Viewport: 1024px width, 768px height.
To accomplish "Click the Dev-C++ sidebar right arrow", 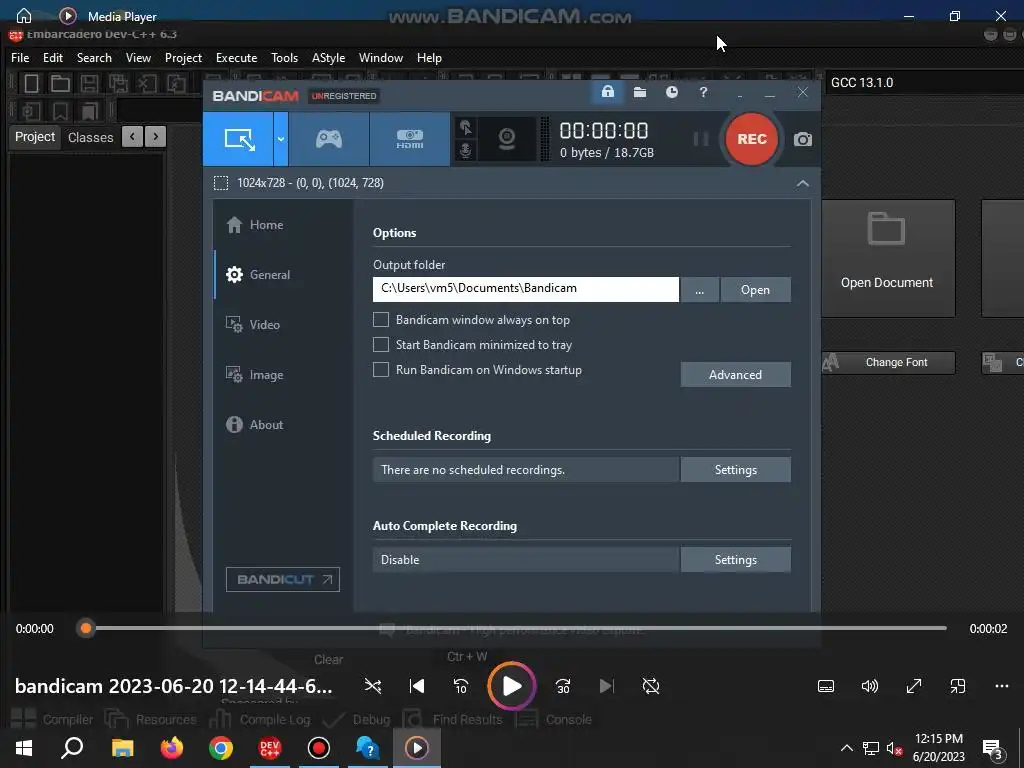I will 155,136.
